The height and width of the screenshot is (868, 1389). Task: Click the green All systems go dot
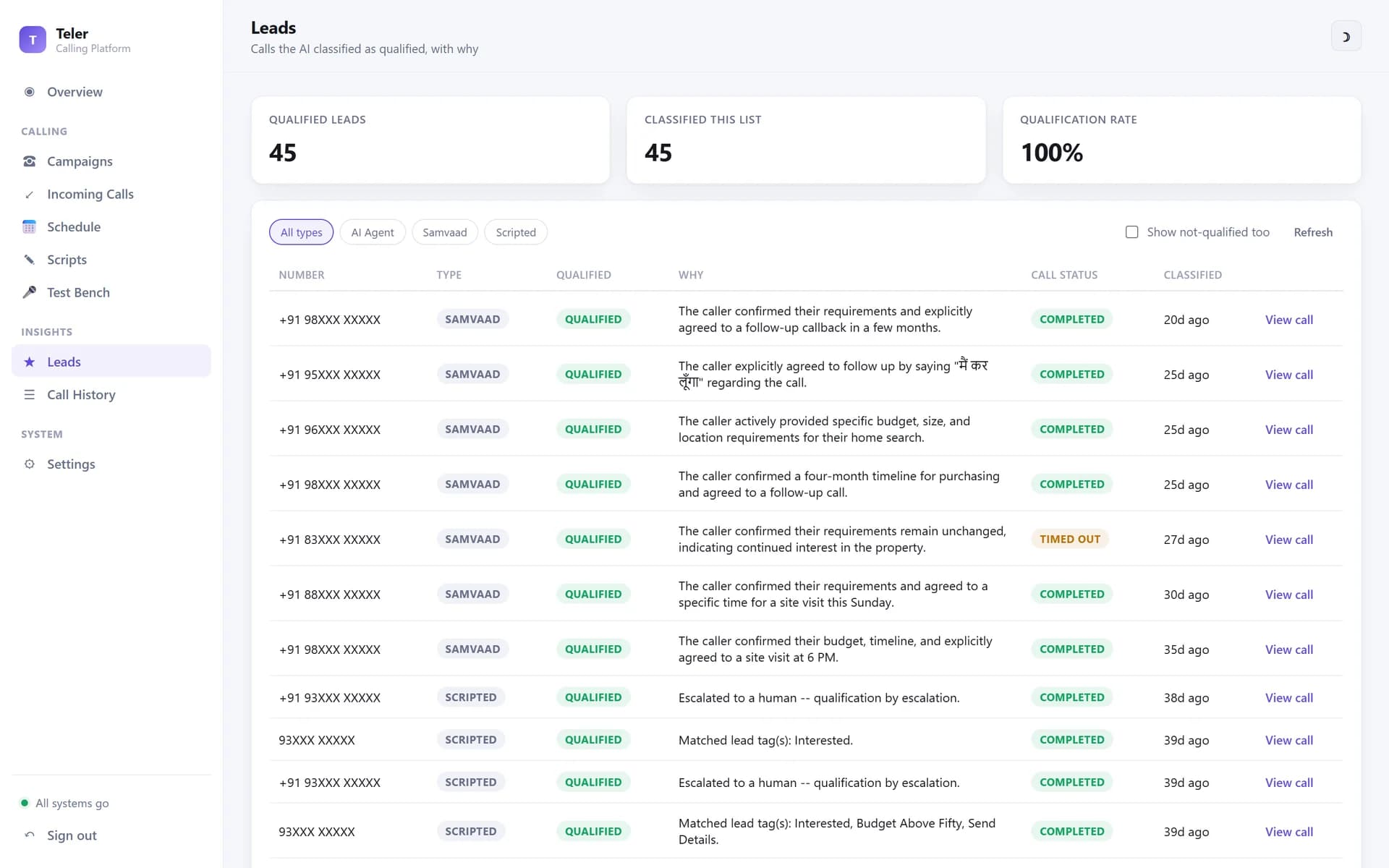coord(25,803)
